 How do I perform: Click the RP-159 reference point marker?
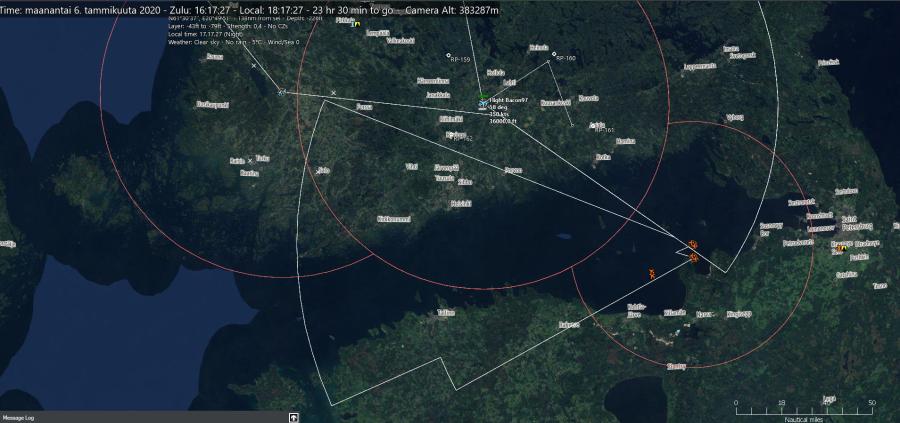[449, 56]
